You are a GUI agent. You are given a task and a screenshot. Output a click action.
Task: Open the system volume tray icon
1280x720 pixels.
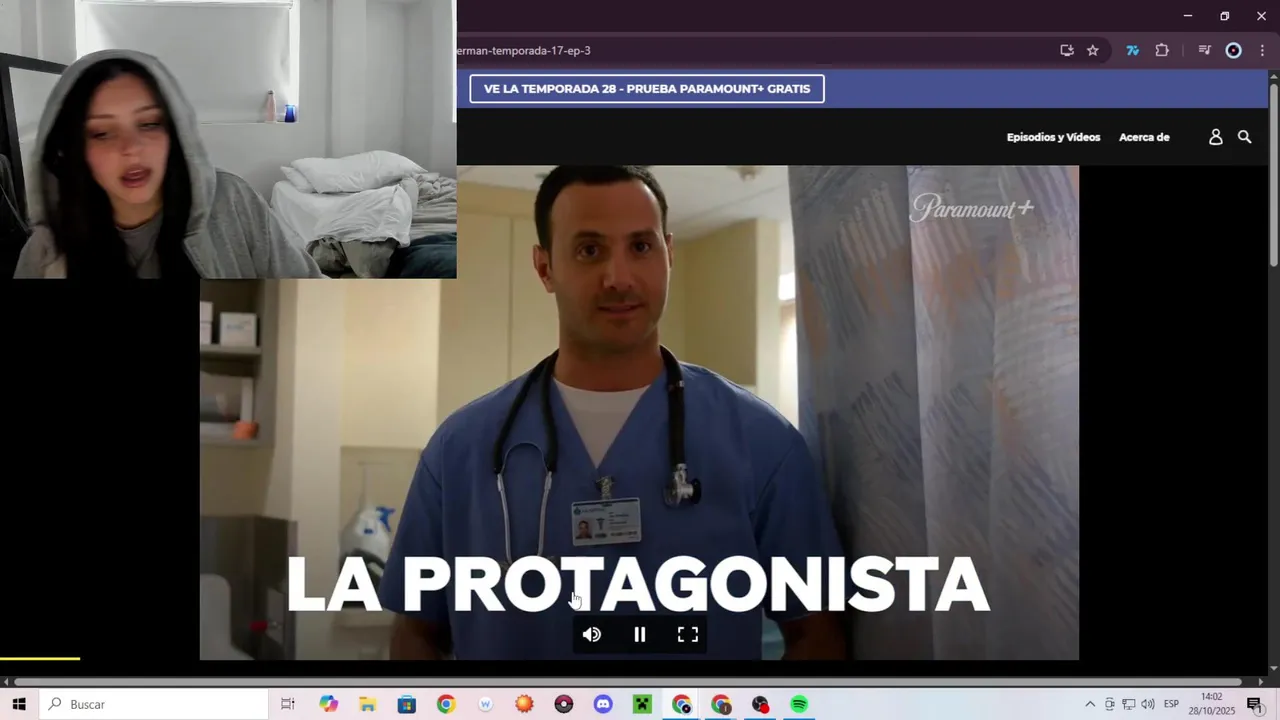coord(1147,704)
